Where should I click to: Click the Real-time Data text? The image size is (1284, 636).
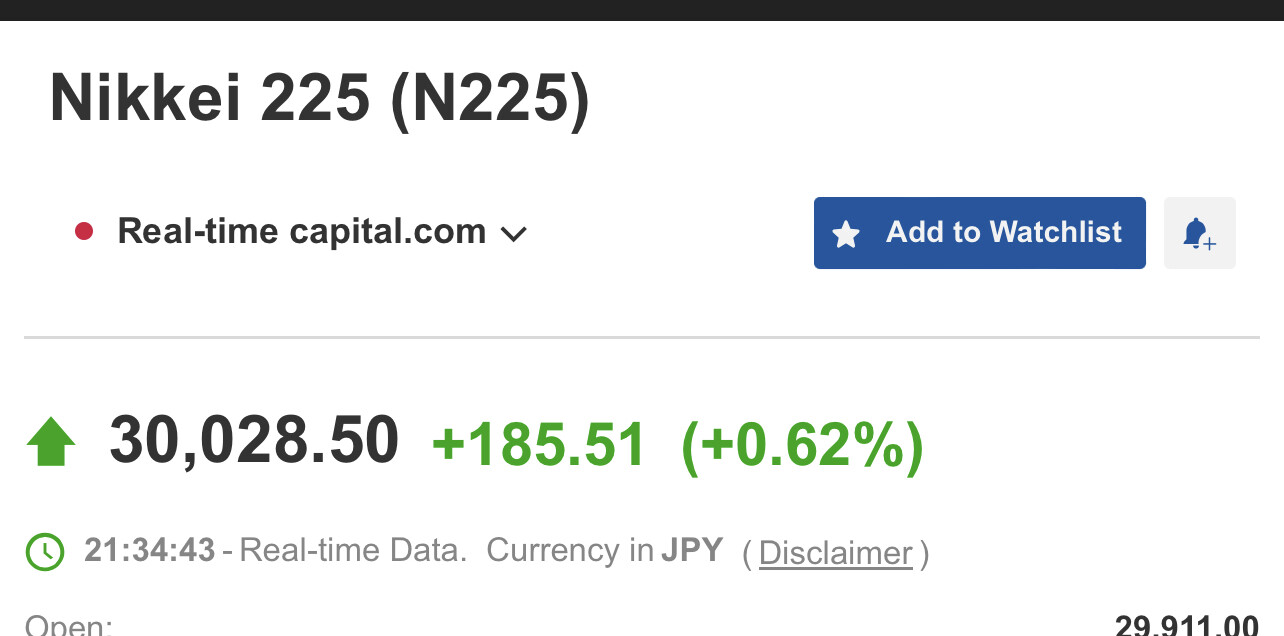(x=353, y=551)
